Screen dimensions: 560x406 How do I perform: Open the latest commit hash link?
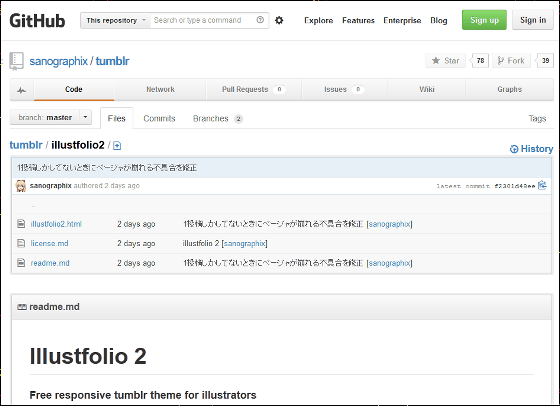(x=515, y=186)
